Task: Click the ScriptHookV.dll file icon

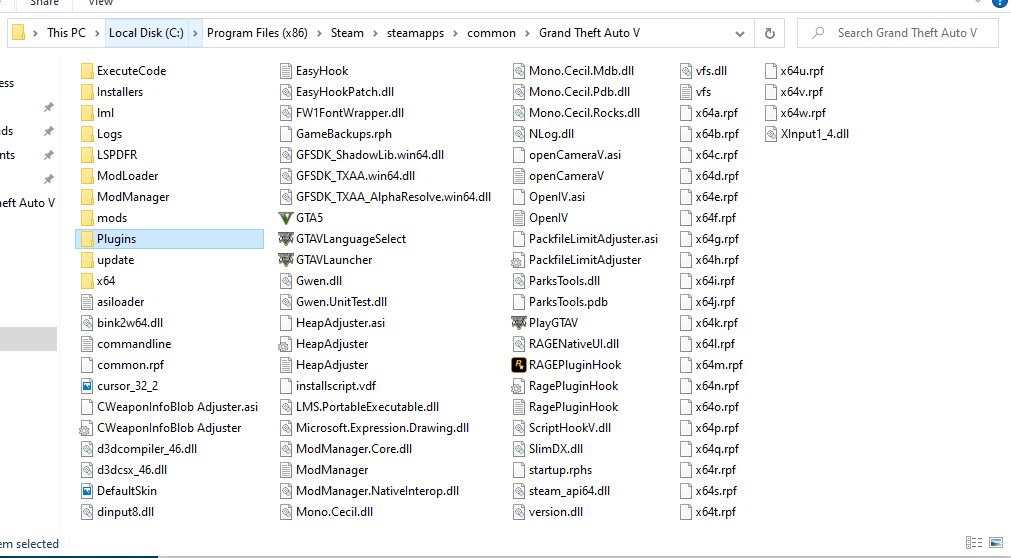Action: 518,428
